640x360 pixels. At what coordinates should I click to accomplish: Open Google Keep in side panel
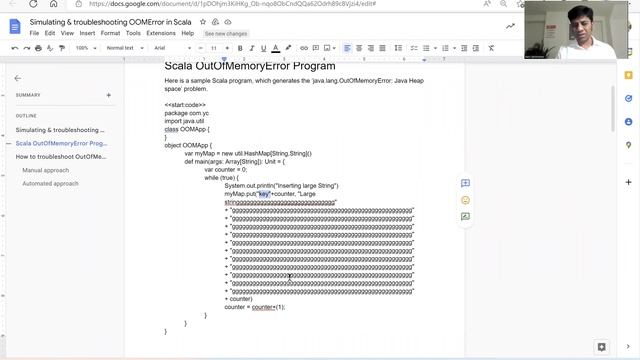click(x=629, y=75)
